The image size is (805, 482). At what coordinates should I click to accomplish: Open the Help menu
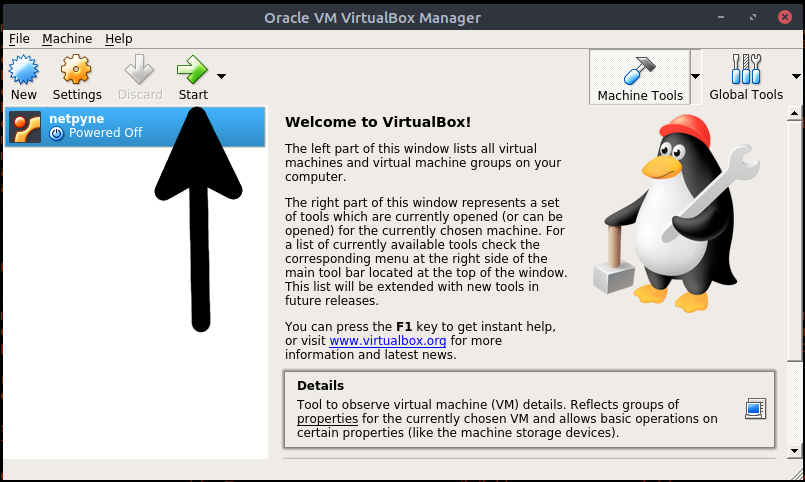119,39
